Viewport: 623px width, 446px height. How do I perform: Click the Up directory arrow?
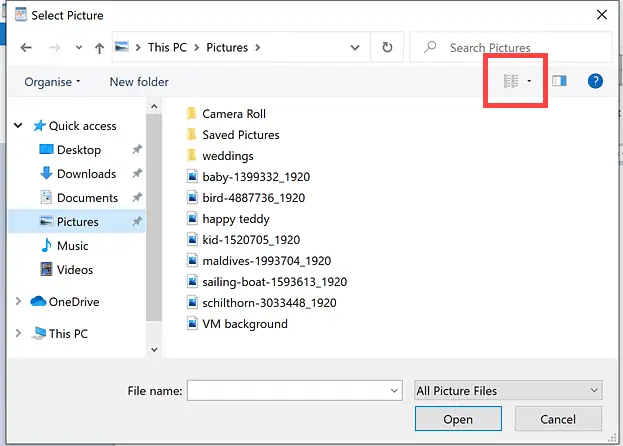[99, 47]
